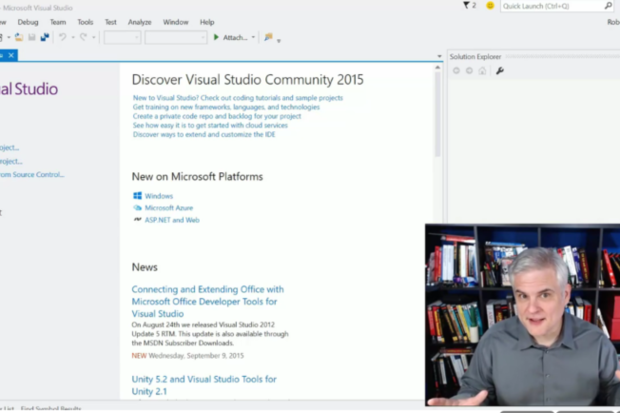Click the ASP.NET icon
620x413 pixels.
pyautogui.click(x=137, y=219)
